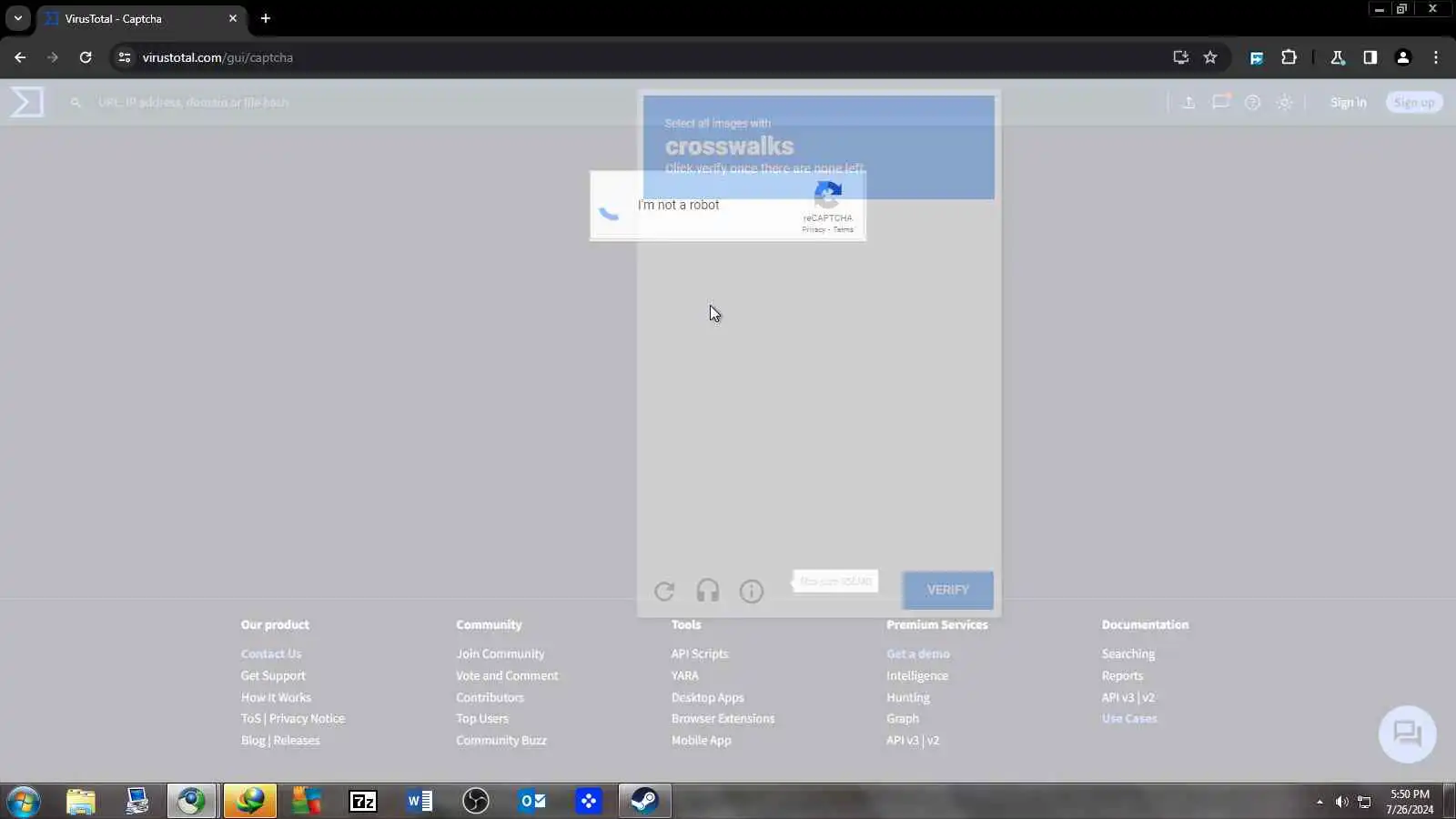1456x819 pixels.
Task: Open the Hunting link
Action: click(908, 697)
